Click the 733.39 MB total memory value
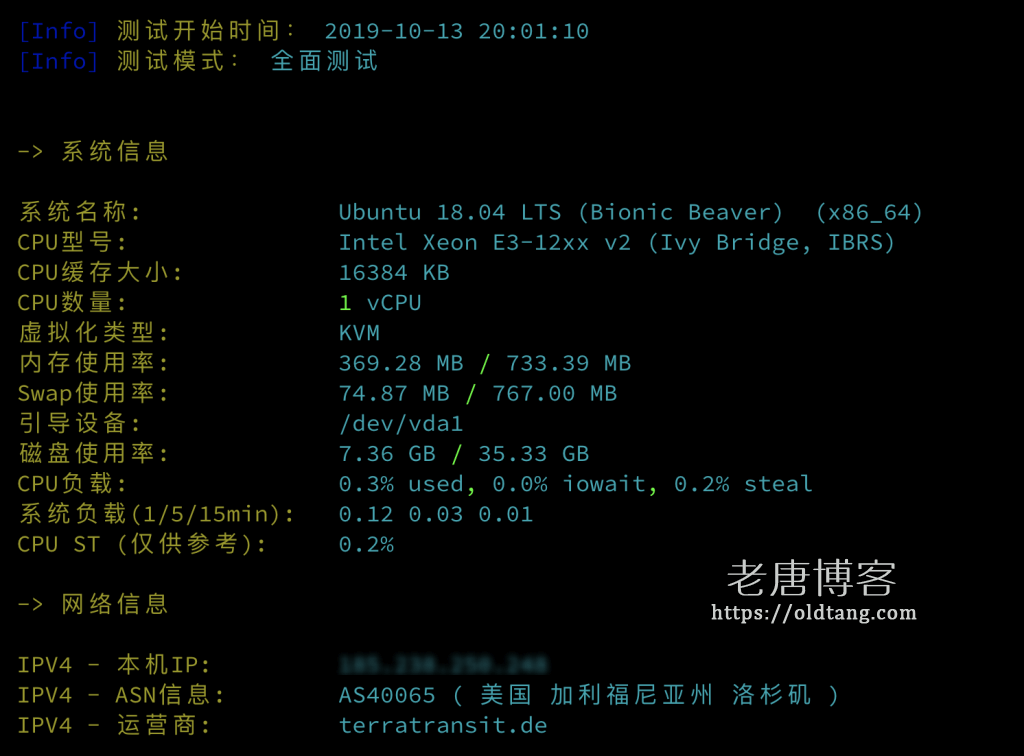 click(569, 363)
